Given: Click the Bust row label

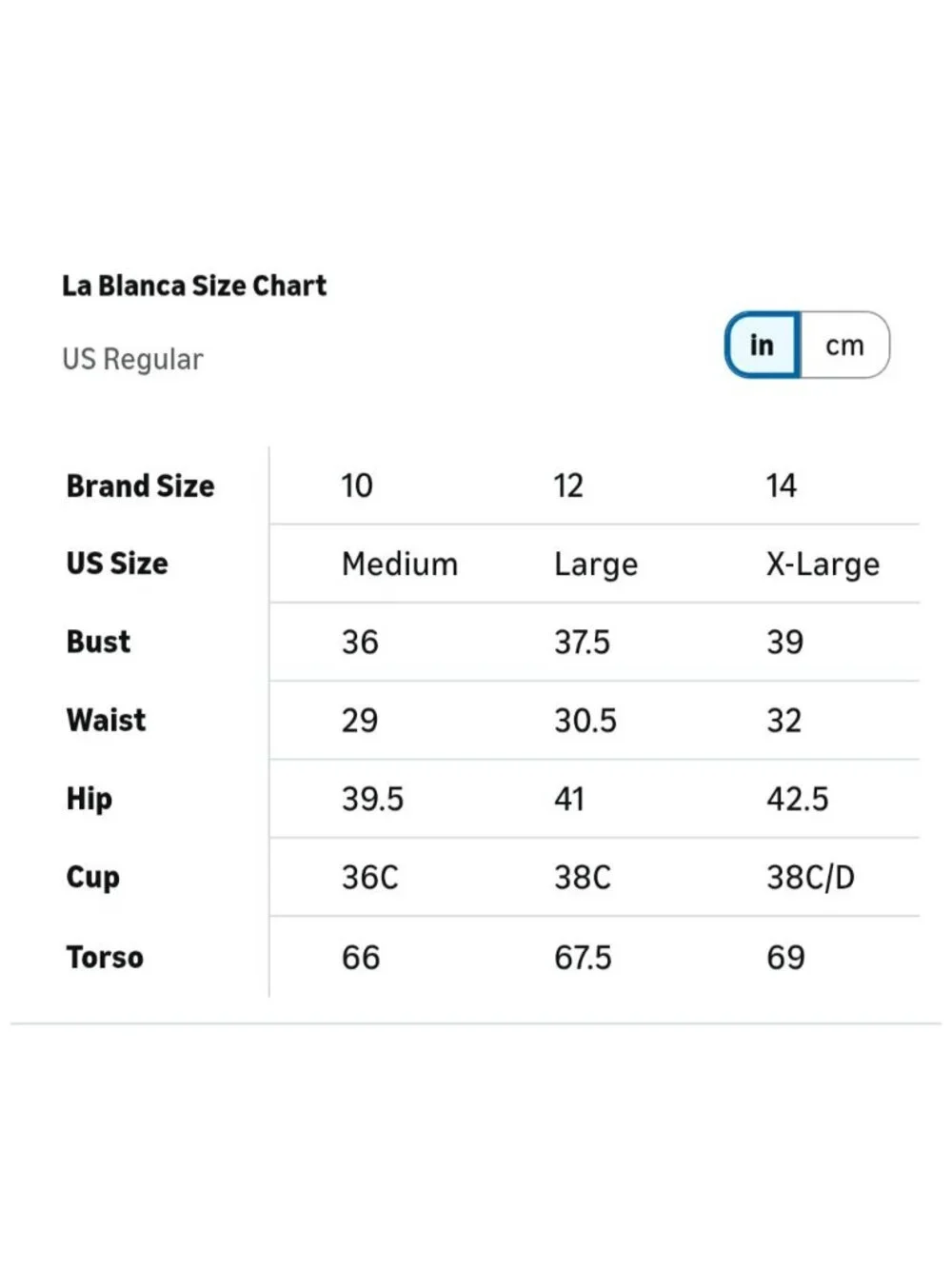Looking at the screenshot, I should point(98,642).
